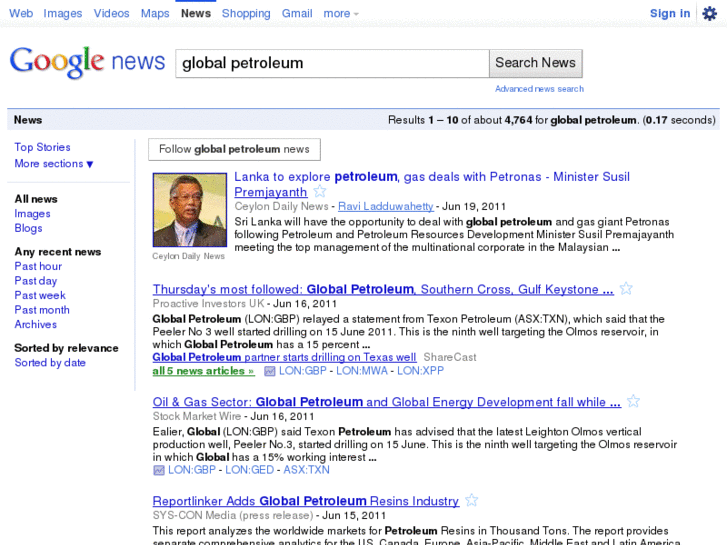
Task: Open Lanka to explore petroleum headline
Action: click(x=432, y=184)
